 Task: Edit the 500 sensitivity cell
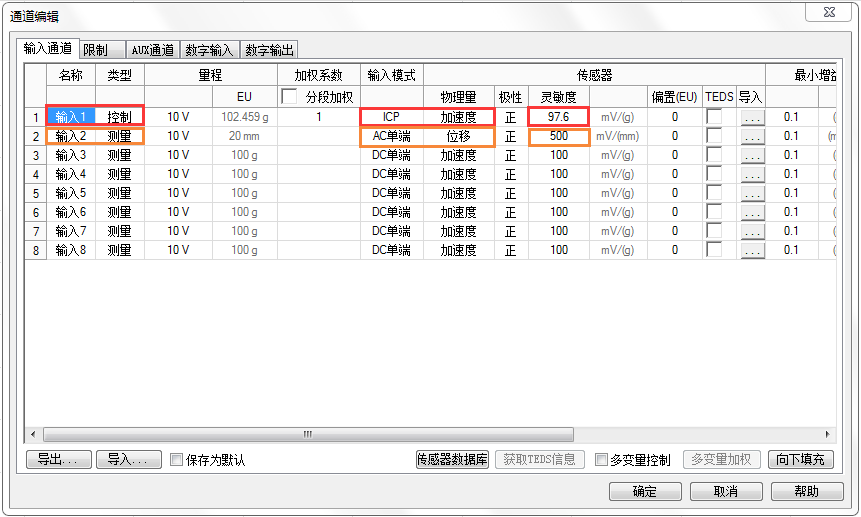(558, 136)
